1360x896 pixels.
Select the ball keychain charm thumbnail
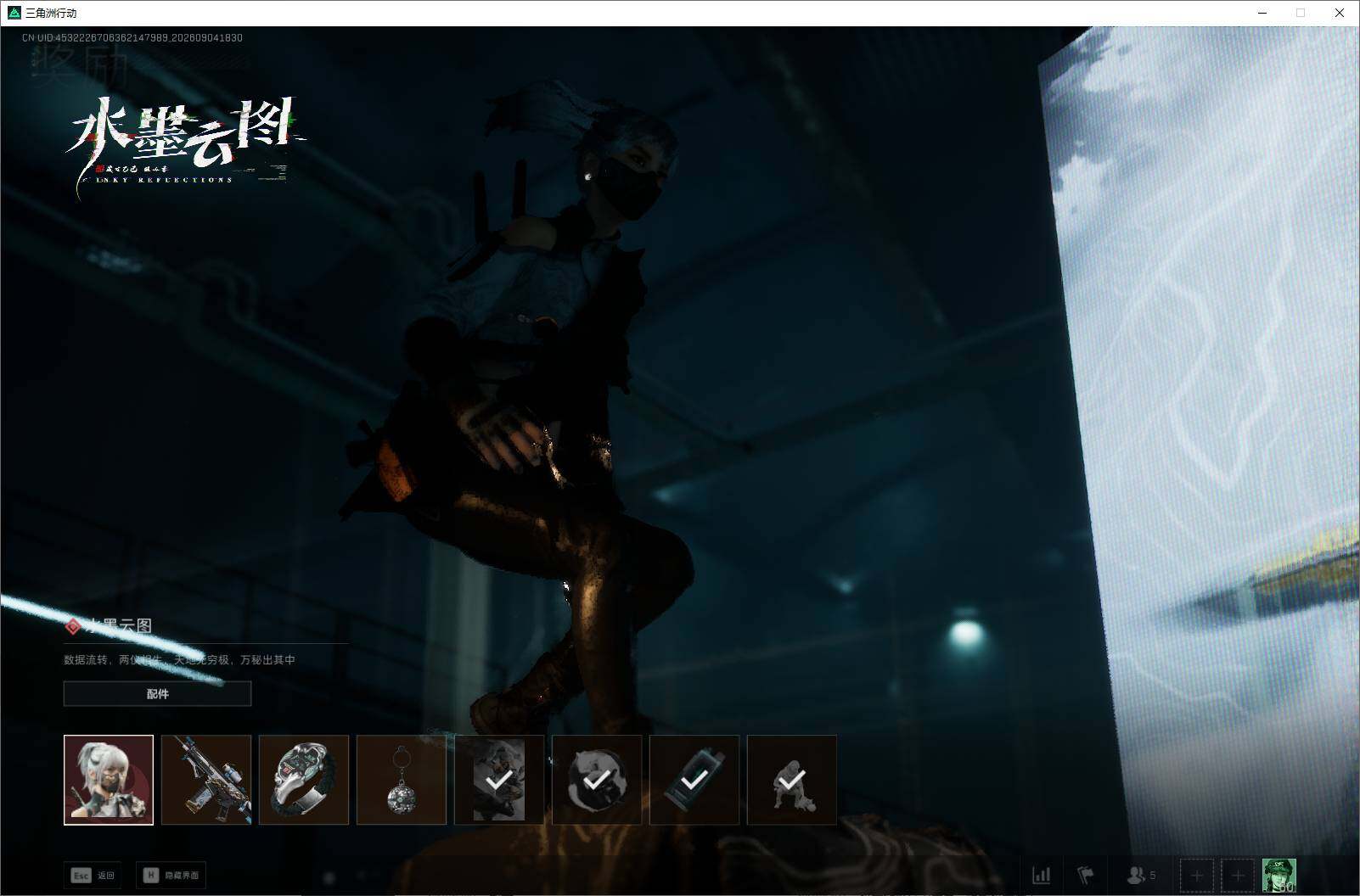[402, 780]
